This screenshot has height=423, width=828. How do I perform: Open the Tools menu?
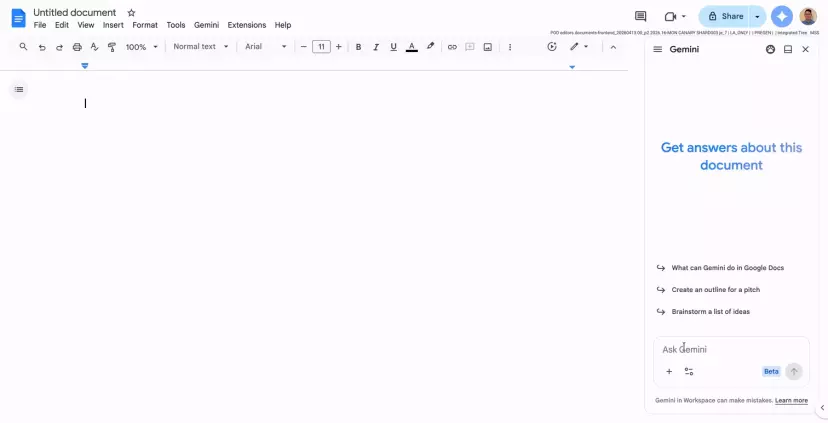(176, 25)
